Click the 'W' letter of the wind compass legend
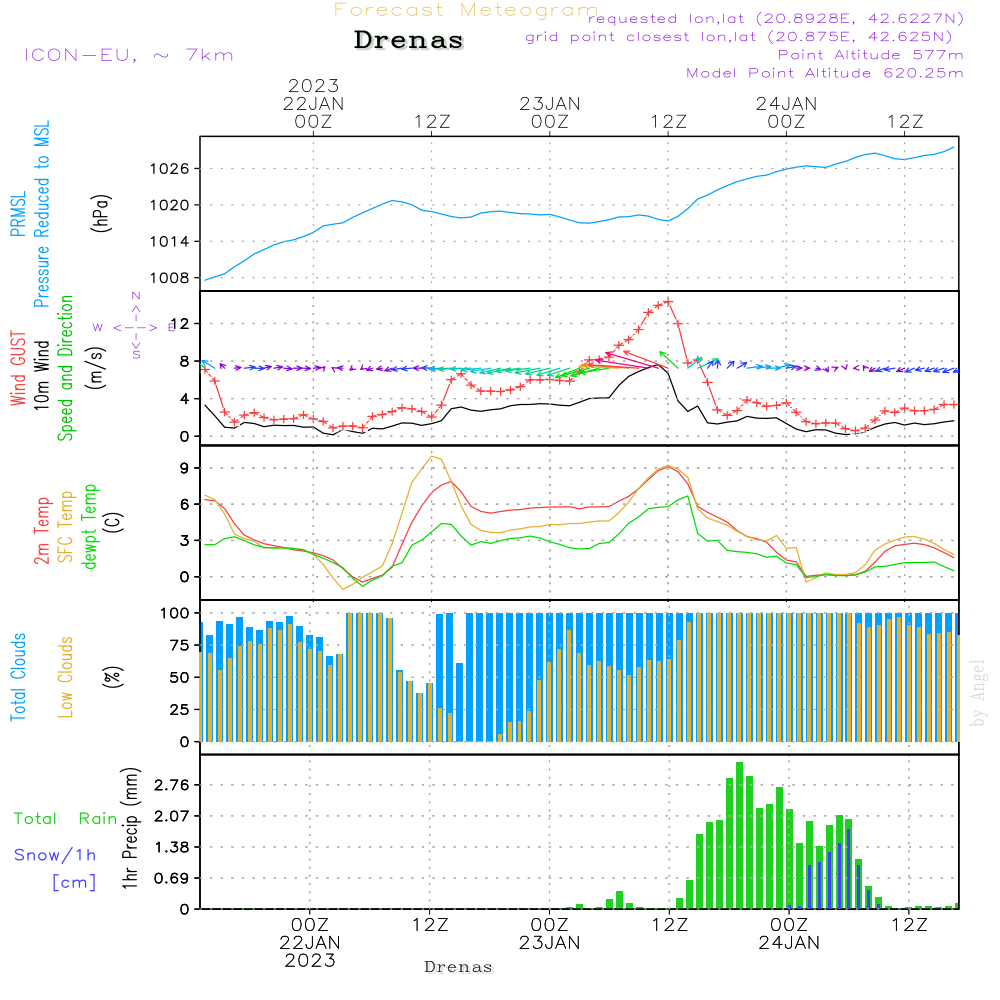1000x1000 pixels. coord(98,328)
